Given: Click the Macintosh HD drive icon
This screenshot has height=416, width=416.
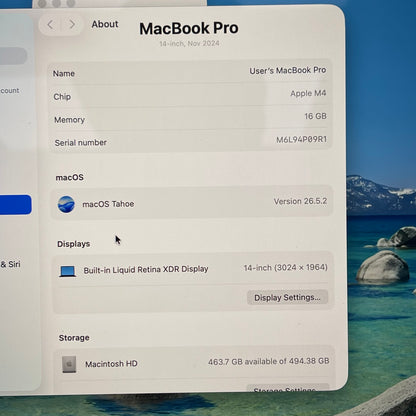Looking at the screenshot, I should (x=69, y=364).
